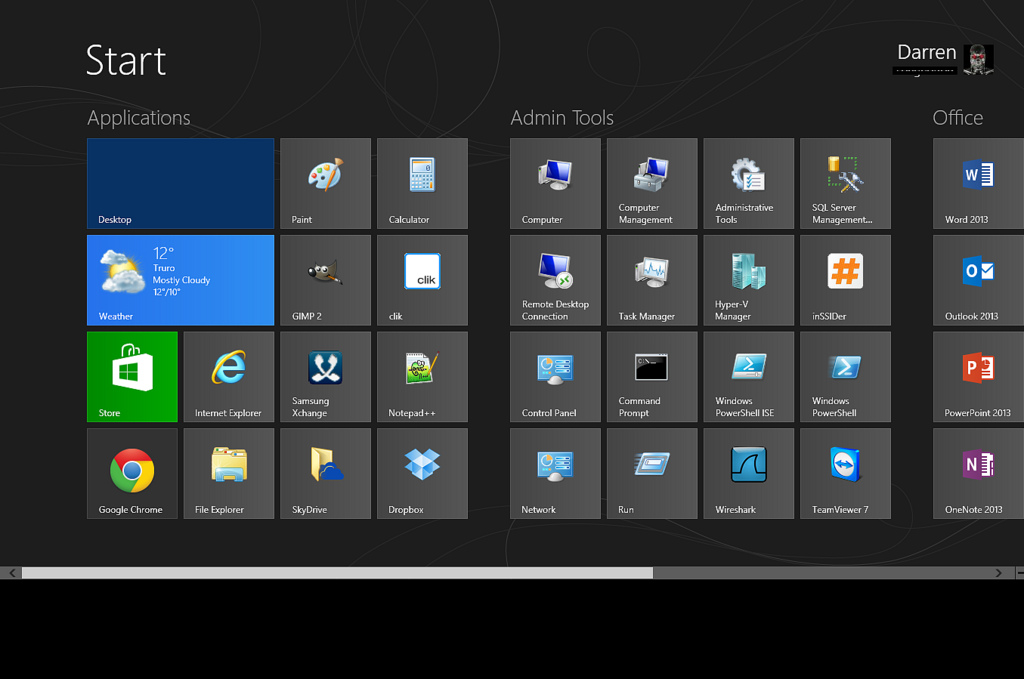The height and width of the screenshot is (679, 1024).
Task: Launch Windows PowerShell ISE
Action: pos(748,377)
